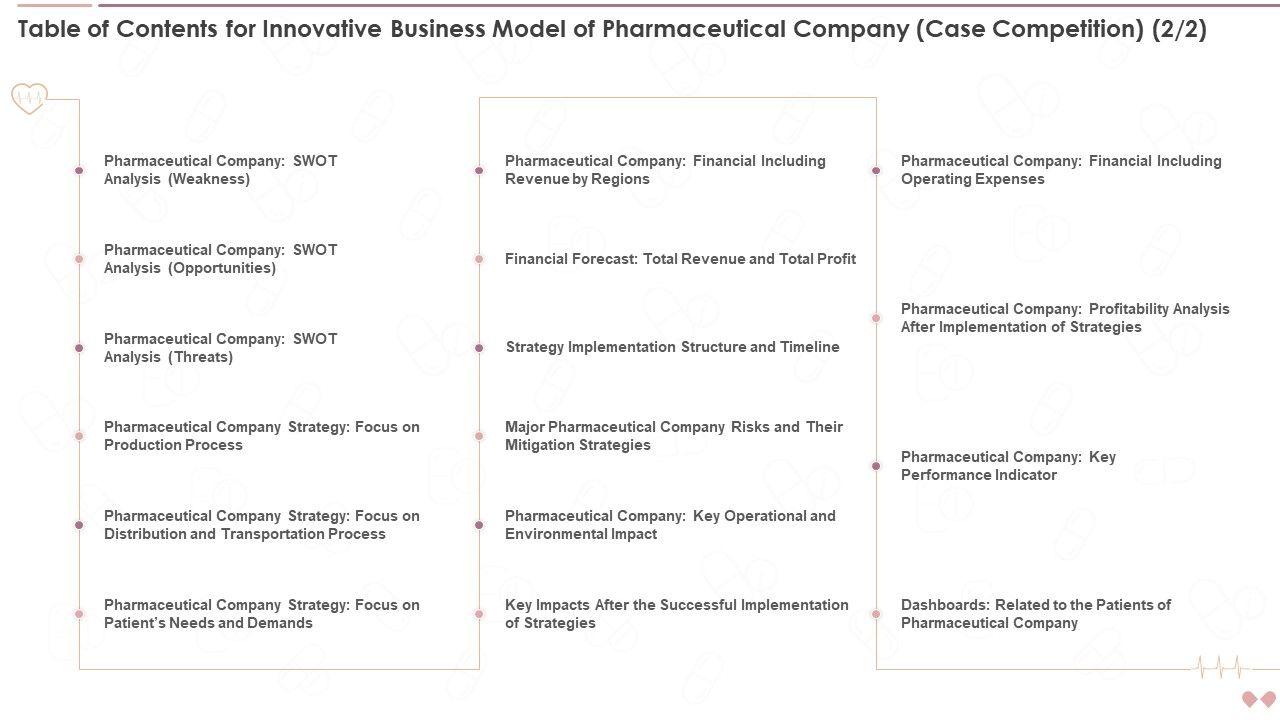Select Profitability Analysis After Implementation entry
Viewport: 1280px width, 720px height.
tap(1064, 318)
